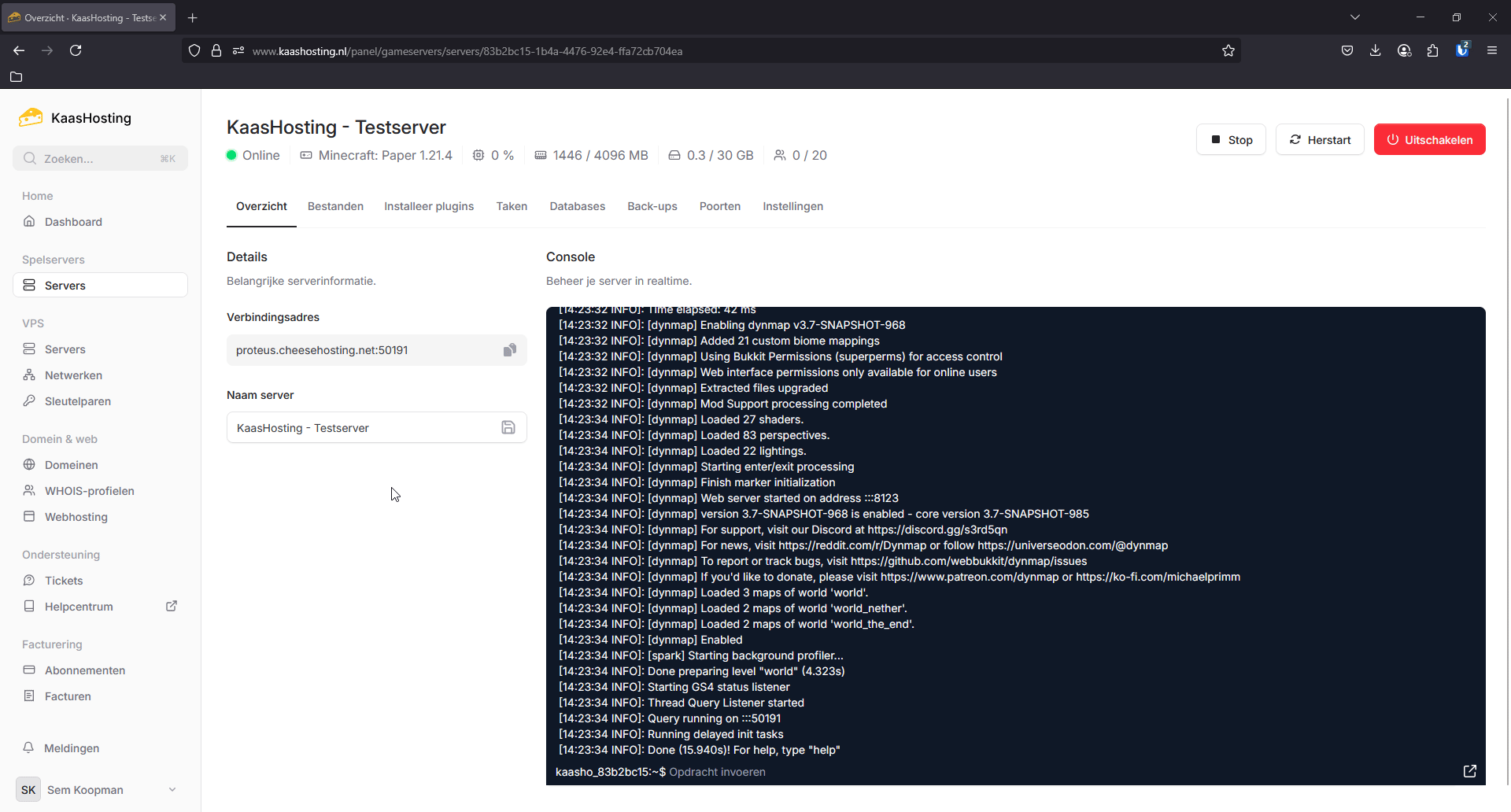Screen dimensions: 1511x812
Task: Focus the Zoeken search field
Action: pyautogui.click(x=100, y=158)
